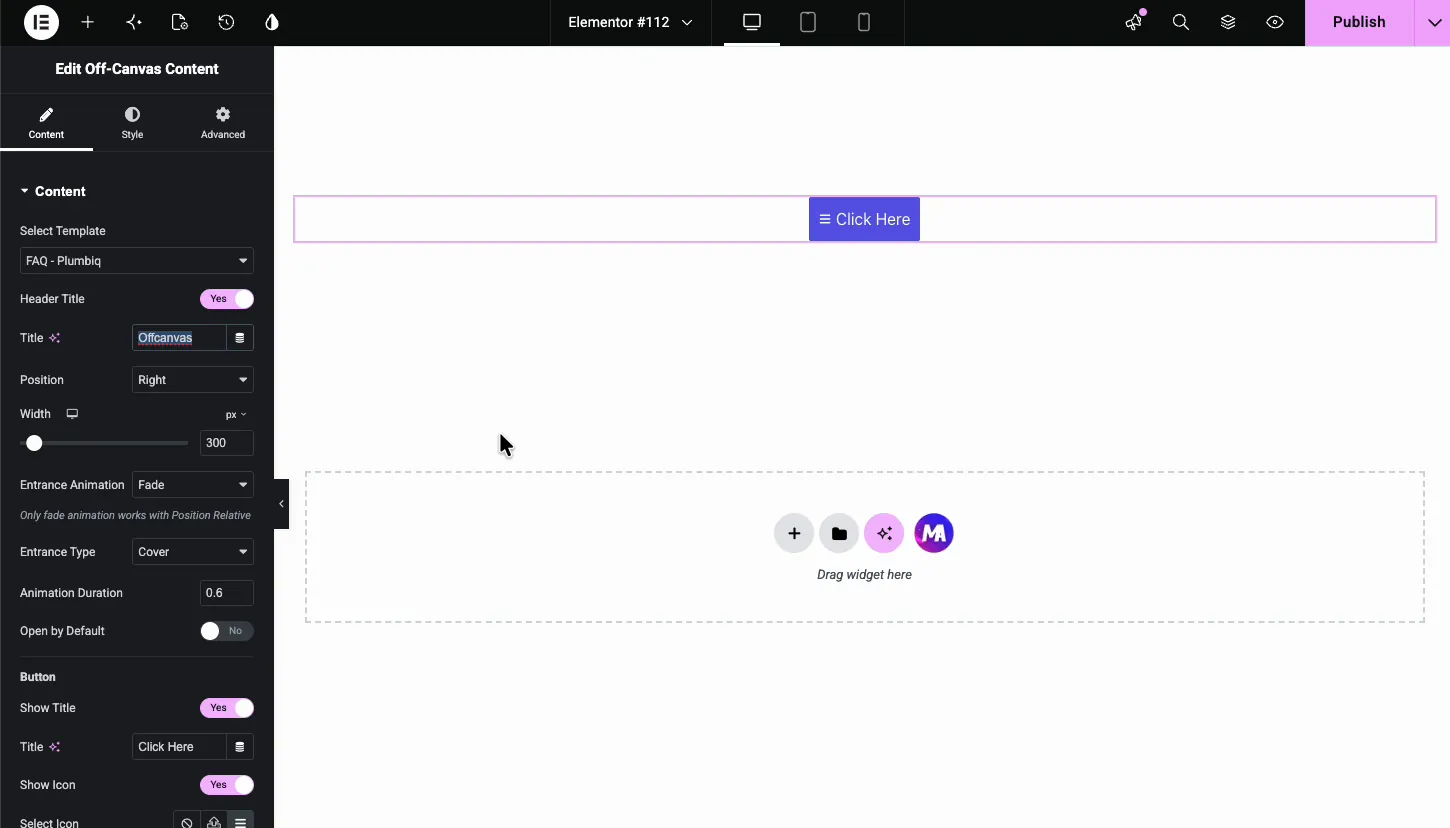1450x828 pixels.
Task: Toggle the Show Icon switch
Action: point(227,785)
